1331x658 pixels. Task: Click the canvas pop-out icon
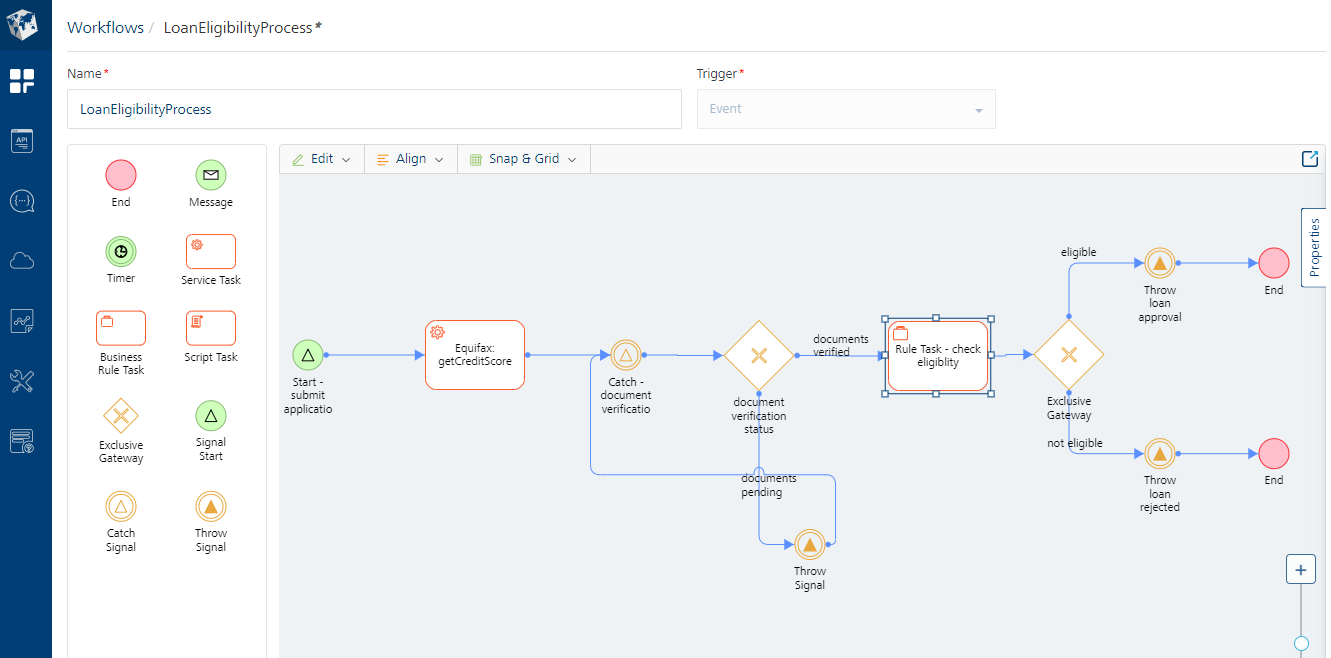(x=1309, y=159)
